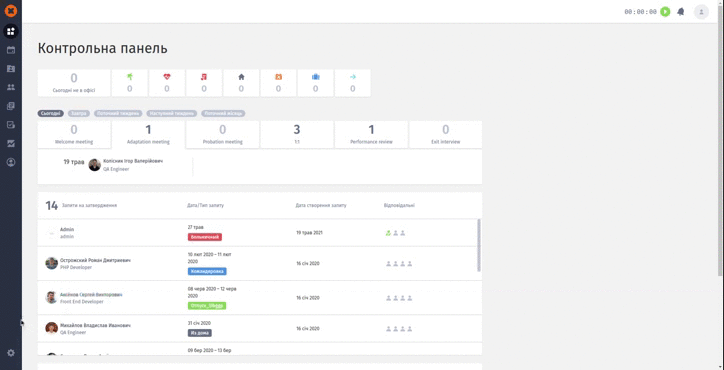Click the palm tree vacation counter card
Viewport: 724px width, 370px height.
point(130,83)
